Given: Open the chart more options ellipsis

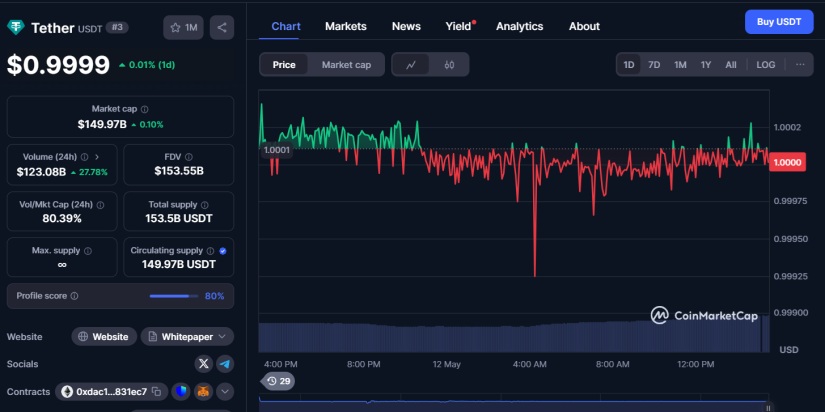Looking at the screenshot, I should [800, 65].
